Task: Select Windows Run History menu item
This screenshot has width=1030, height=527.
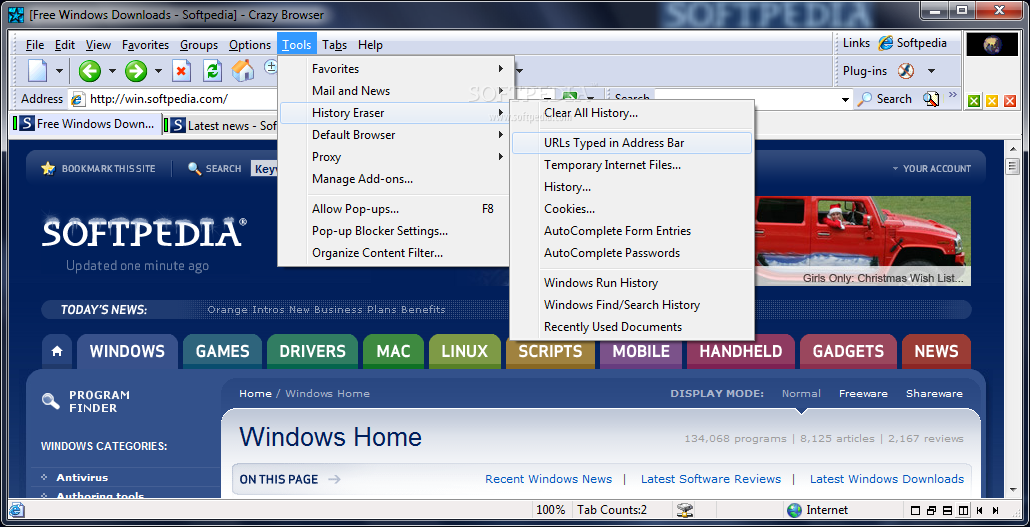Action: (x=632, y=283)
